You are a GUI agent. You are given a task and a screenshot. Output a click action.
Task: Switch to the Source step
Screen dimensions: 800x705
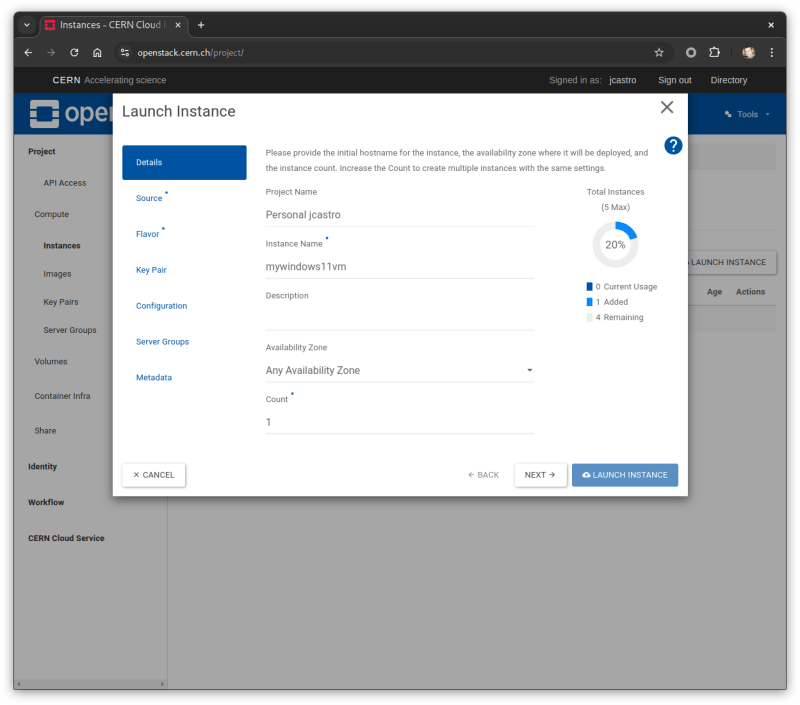pos(149,198)
